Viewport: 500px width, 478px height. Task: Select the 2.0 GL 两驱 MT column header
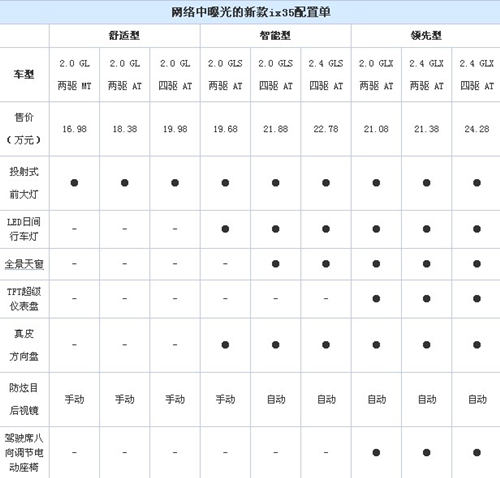[x=74, y=74]
